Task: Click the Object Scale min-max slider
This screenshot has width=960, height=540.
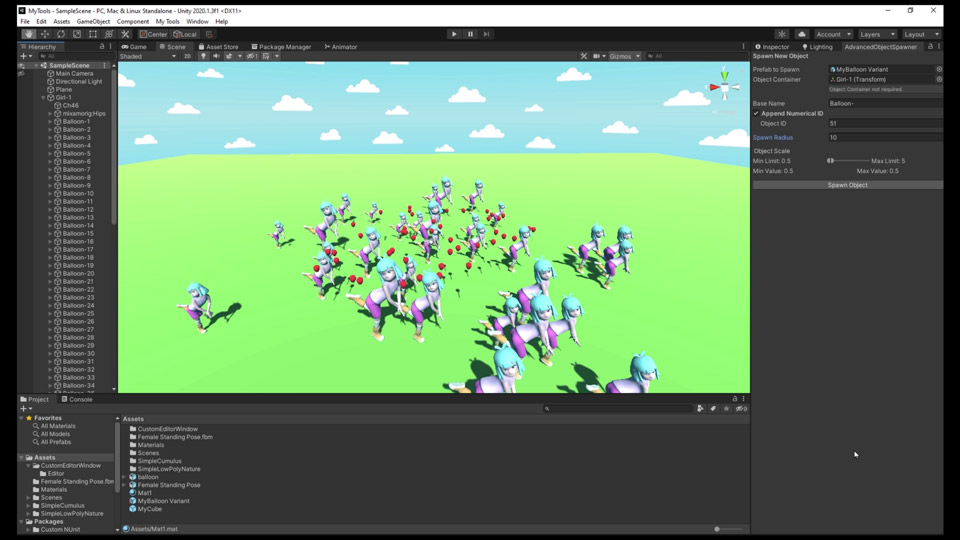Action: 848,160
